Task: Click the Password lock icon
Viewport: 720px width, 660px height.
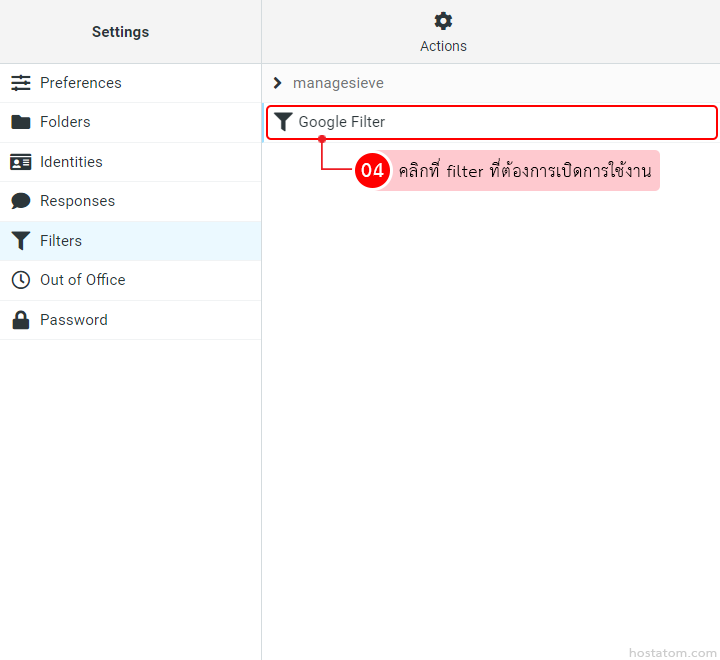Action: (21, 320)
